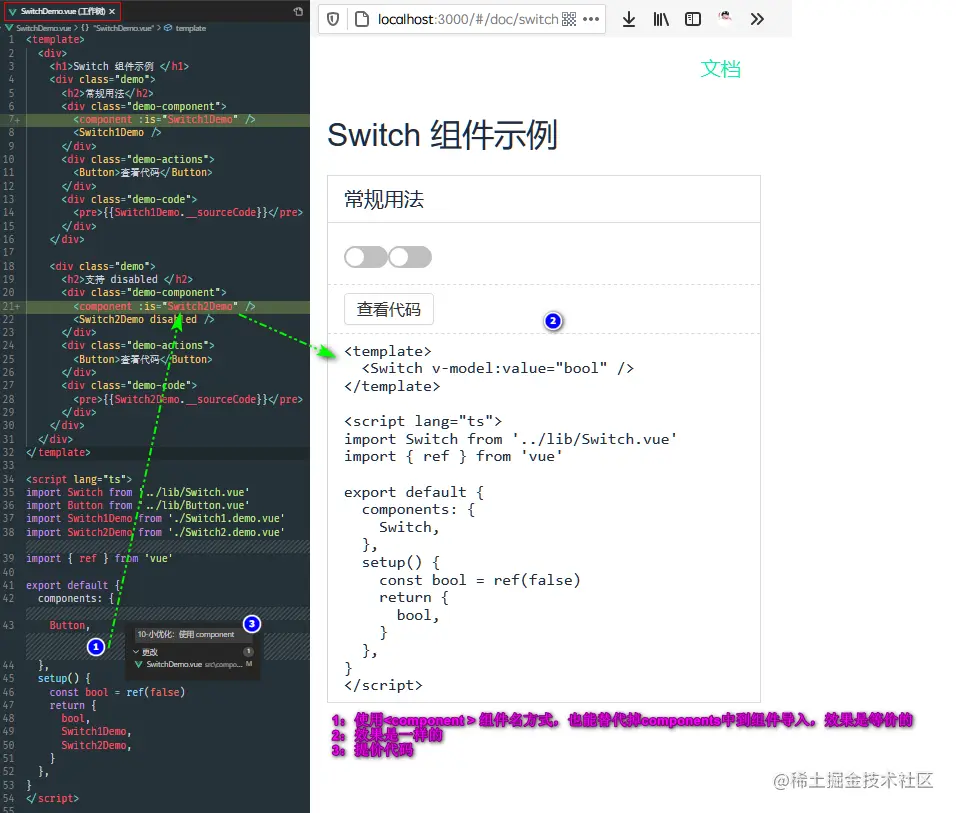Click the <Switch1Demo /> code line
Viewport: 956px width, 813px height.
pyautogui.click(x=118, y=132)
